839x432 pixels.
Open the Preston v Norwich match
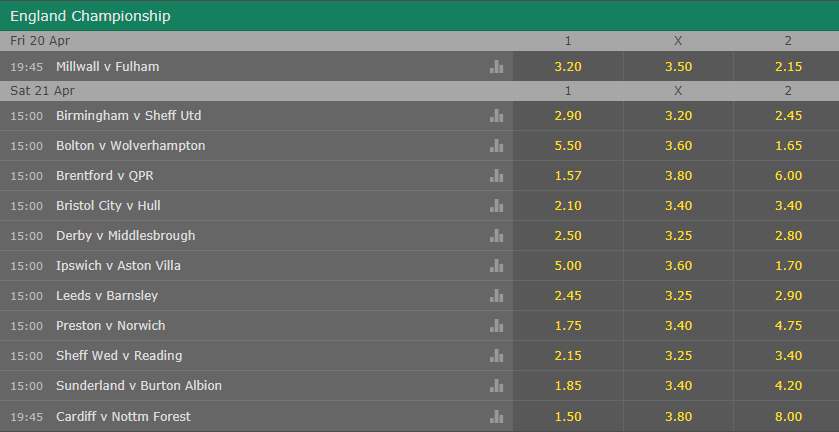point(111,325)
